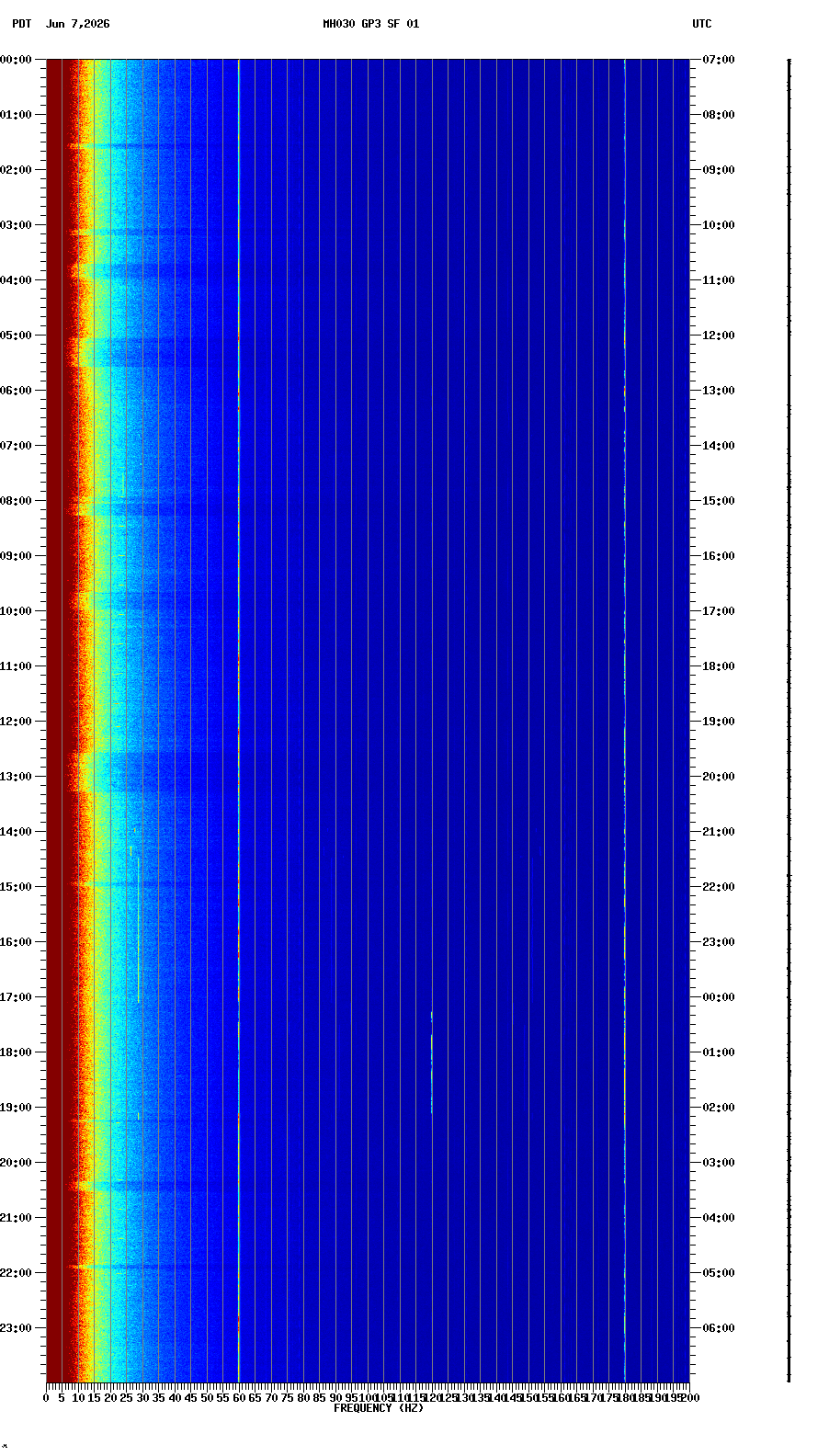The width and height of the screenshot is (829, 1456).
Task: Pick the 30 Hz frequency tick label
Action: click(142, 1398)
